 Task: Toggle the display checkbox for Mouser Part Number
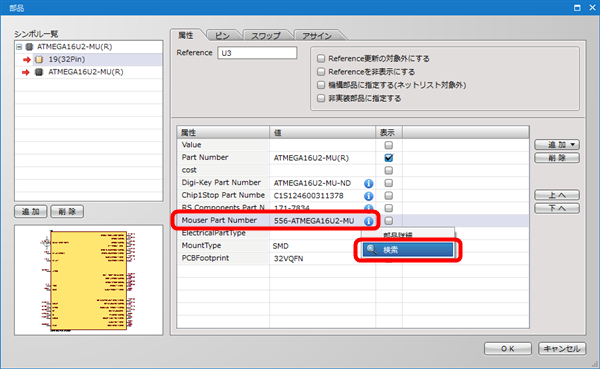click(x=388, y=221)
